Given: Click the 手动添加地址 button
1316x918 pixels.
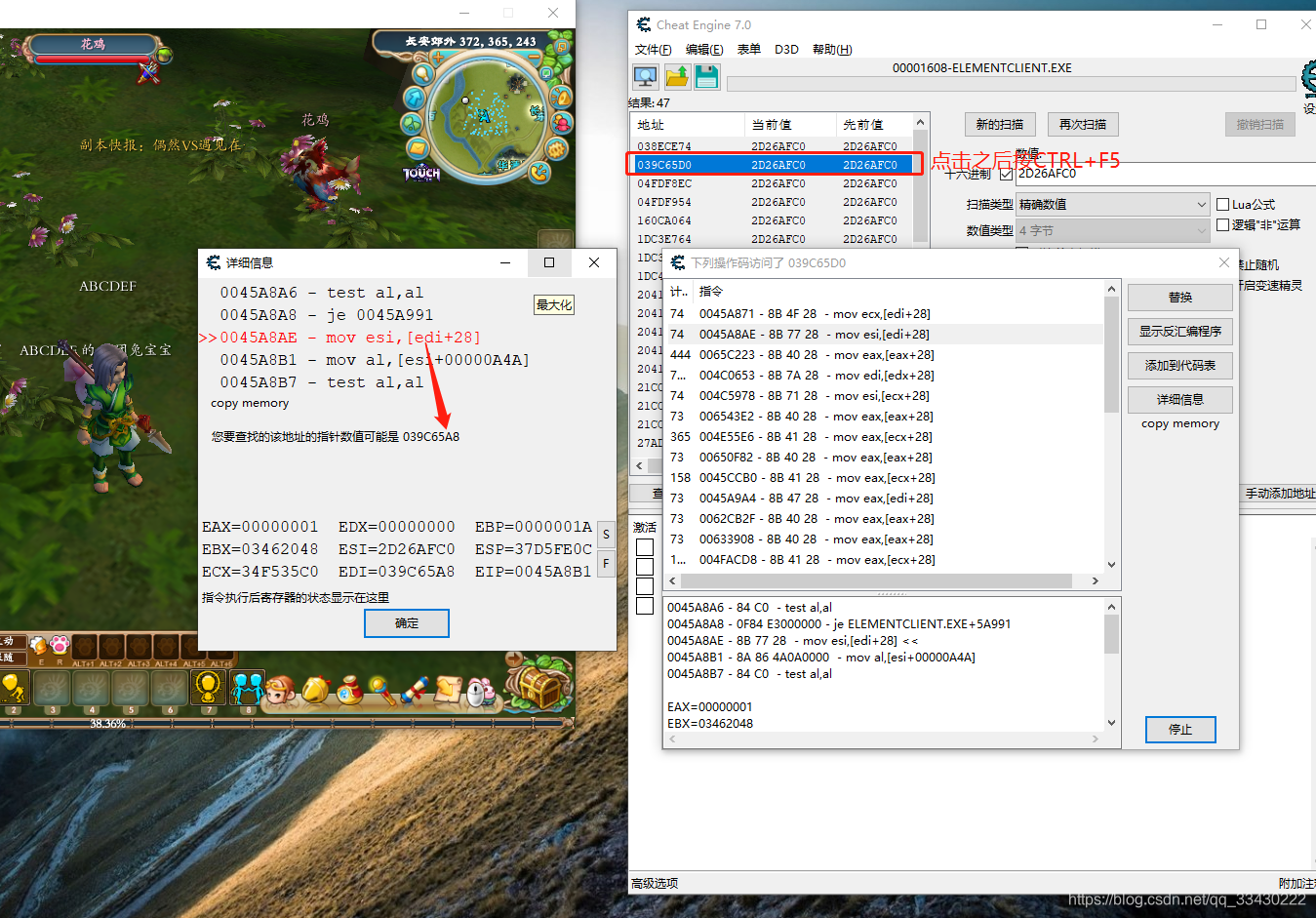Looking at the screenshot, I should coord(1279,493).
